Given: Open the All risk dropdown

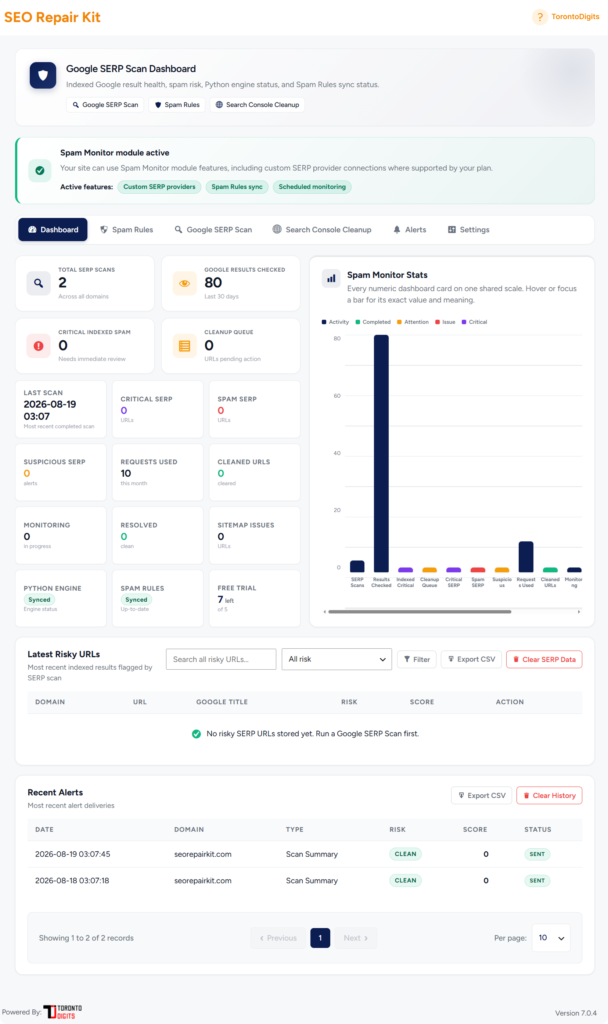Looking at the screenshot, I should (x=336, y=660).
